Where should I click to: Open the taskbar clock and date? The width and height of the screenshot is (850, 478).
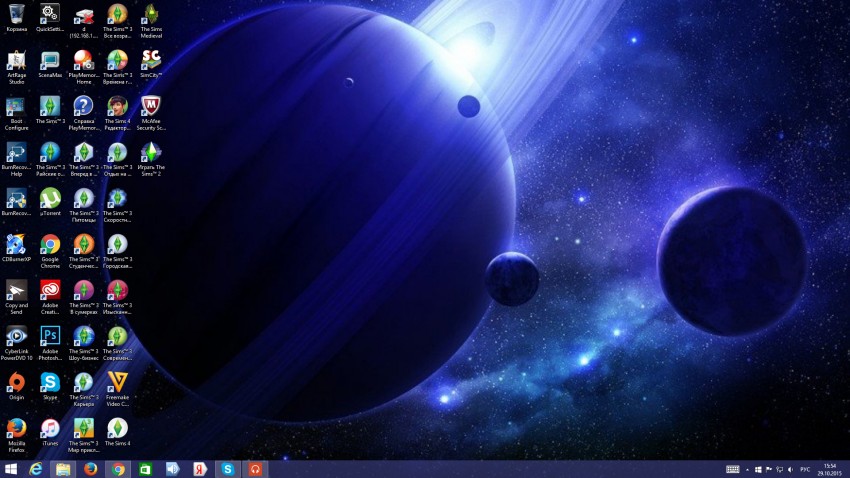830,468
